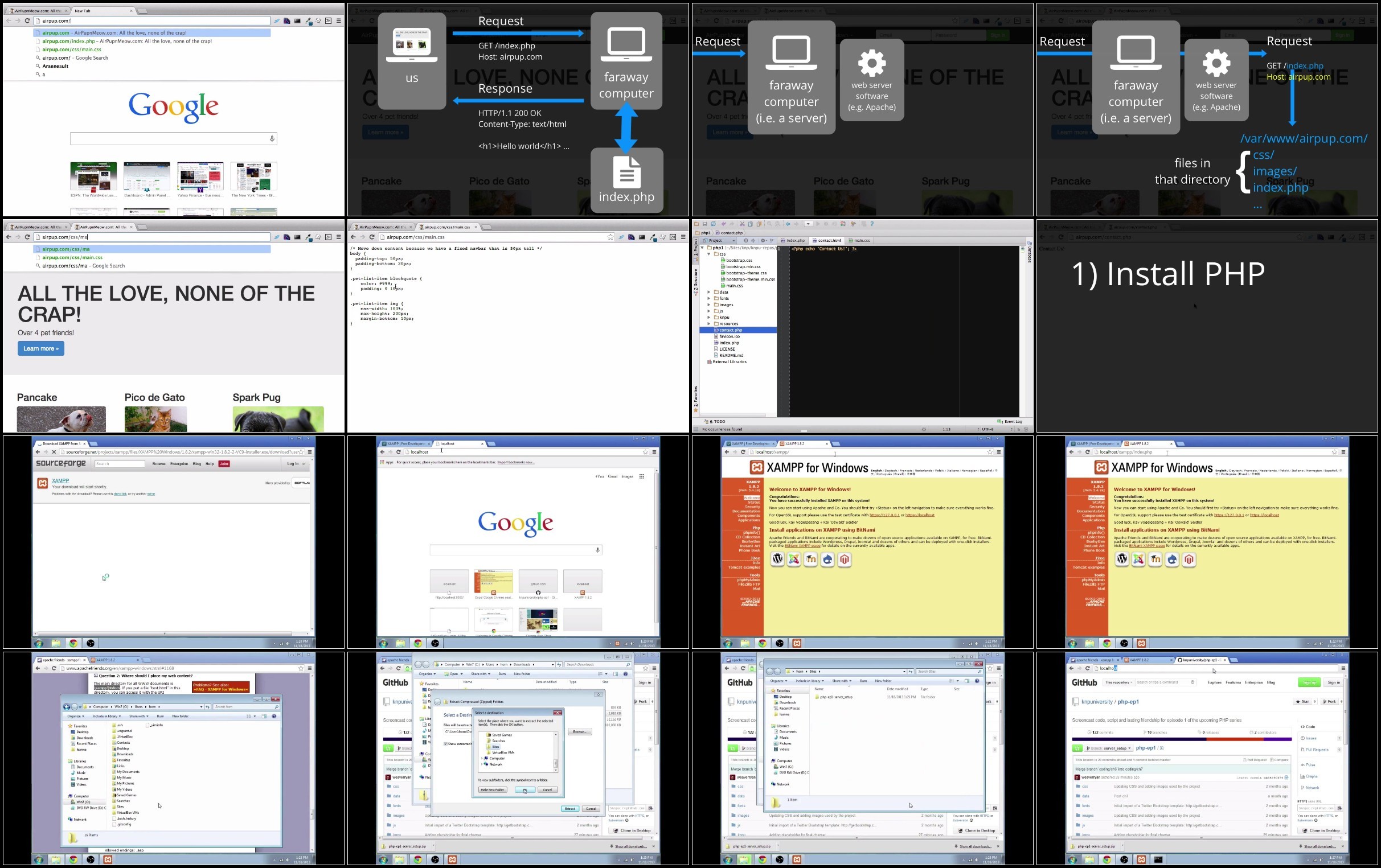Switch to the main.css editor tab in PhpStorm
Viewport: 1381px width, 868px height.
[860, 241]
